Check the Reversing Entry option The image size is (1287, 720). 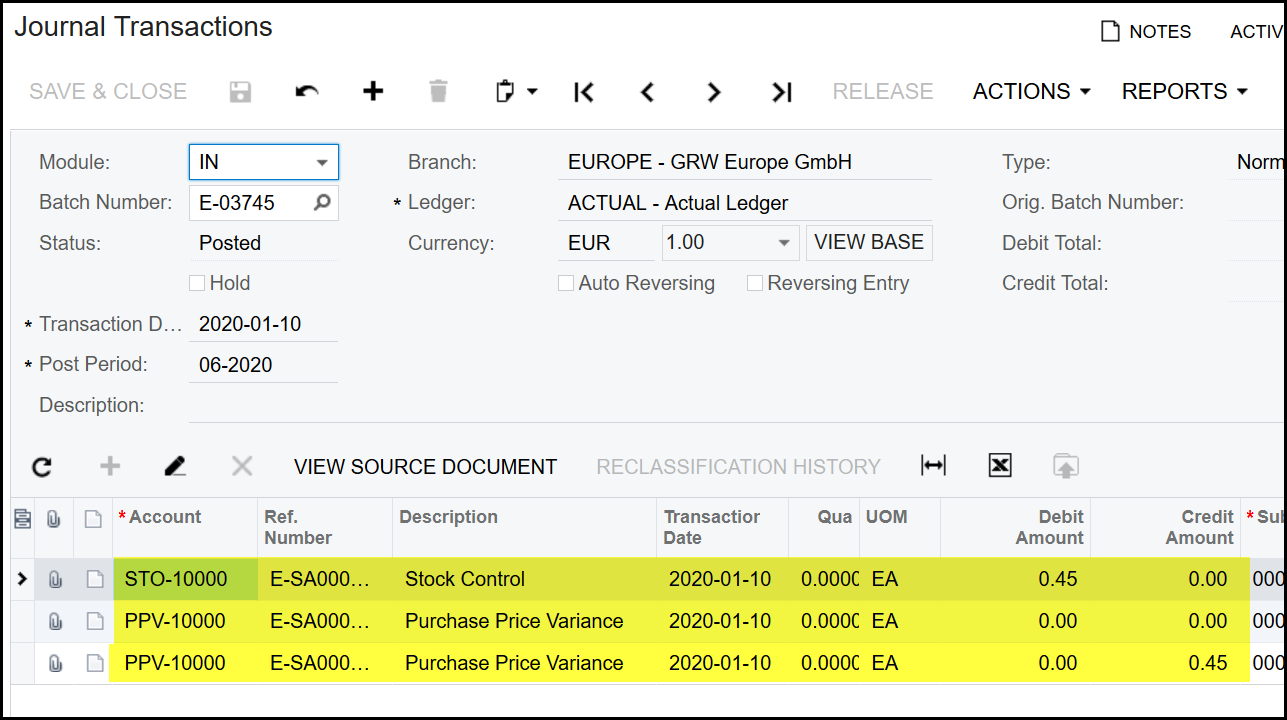coord(755,284)
